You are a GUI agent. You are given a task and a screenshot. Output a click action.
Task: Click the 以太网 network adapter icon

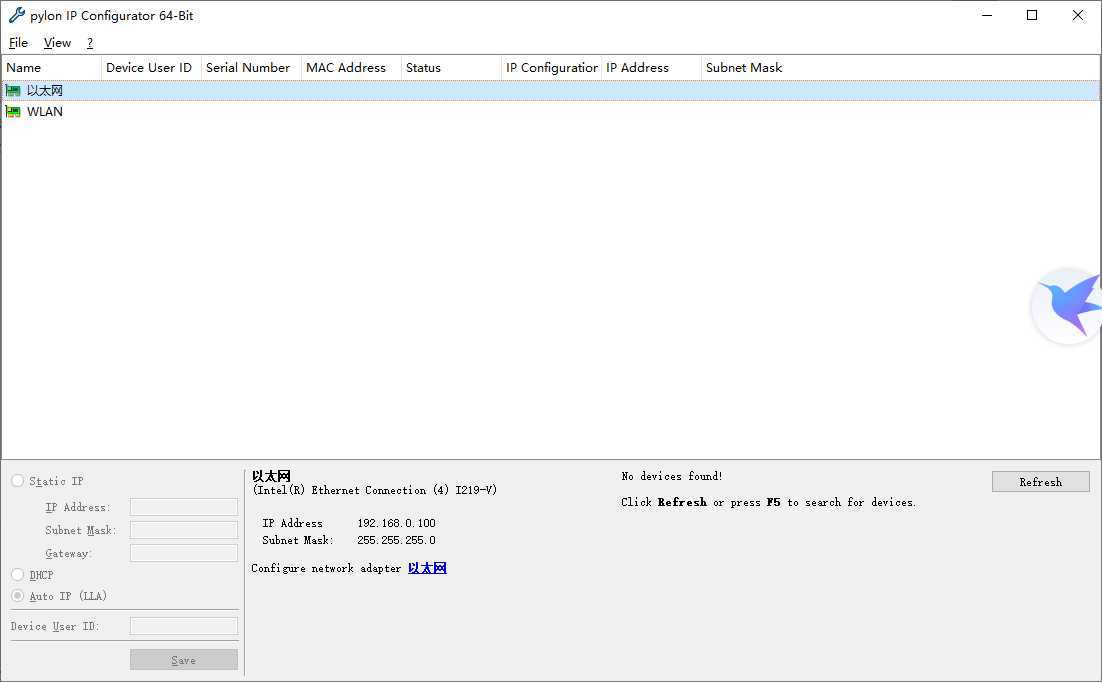pyautogui.click(x=13, y=91)
